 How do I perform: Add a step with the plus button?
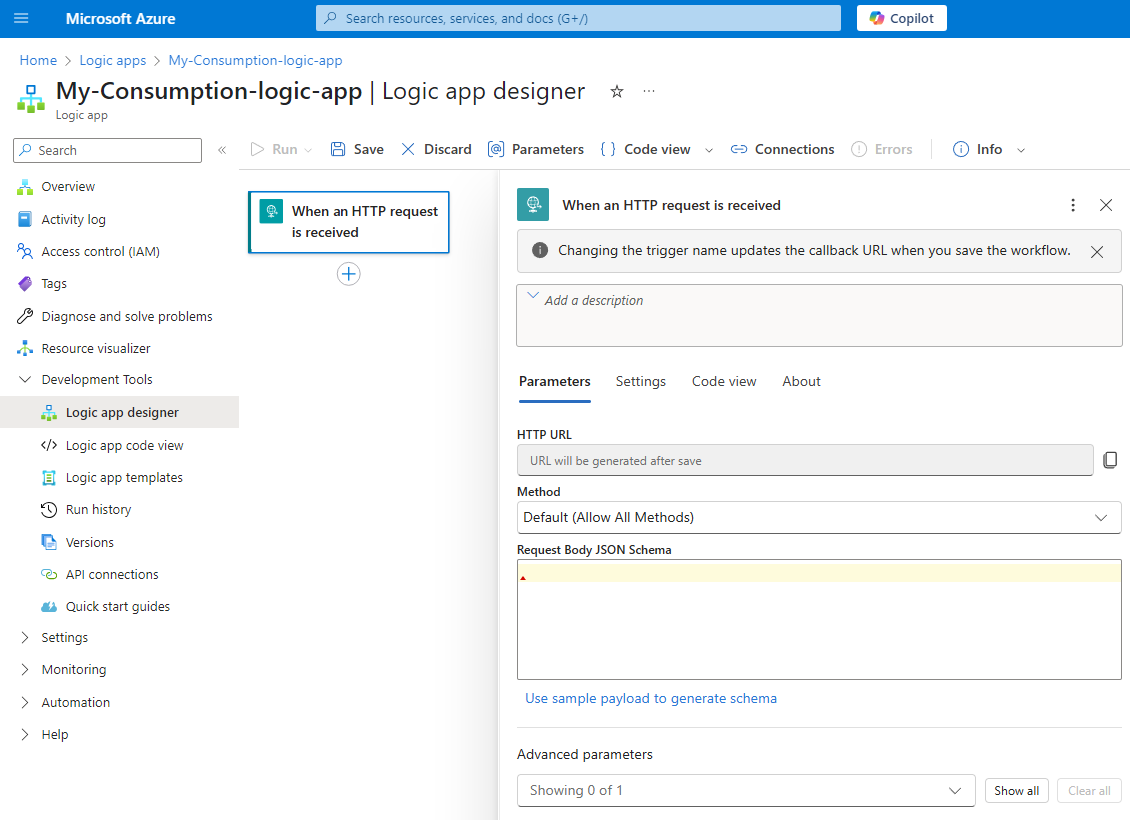(x=349, y=274)
